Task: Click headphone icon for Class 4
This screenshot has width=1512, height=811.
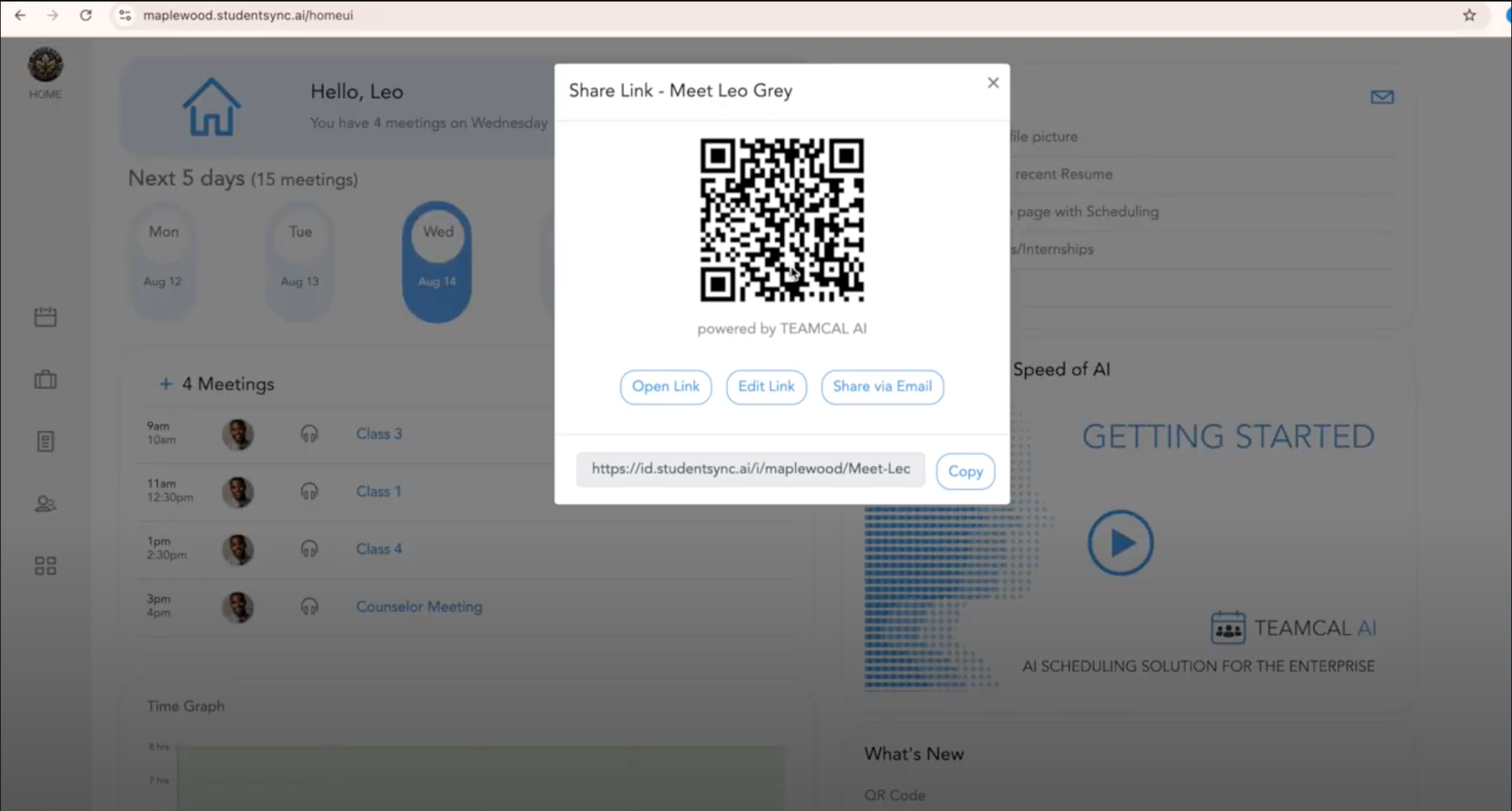Action: (309, 549)
